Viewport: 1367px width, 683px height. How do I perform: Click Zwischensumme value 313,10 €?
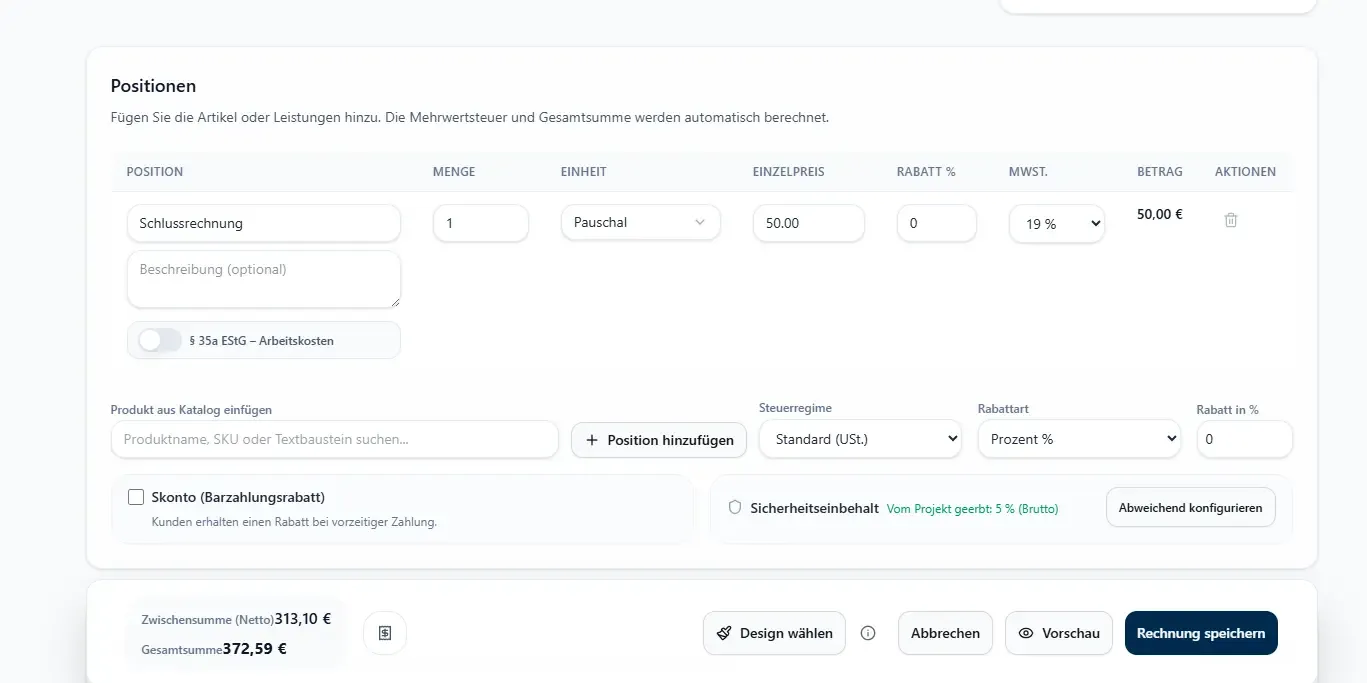[x=303, y=619]
